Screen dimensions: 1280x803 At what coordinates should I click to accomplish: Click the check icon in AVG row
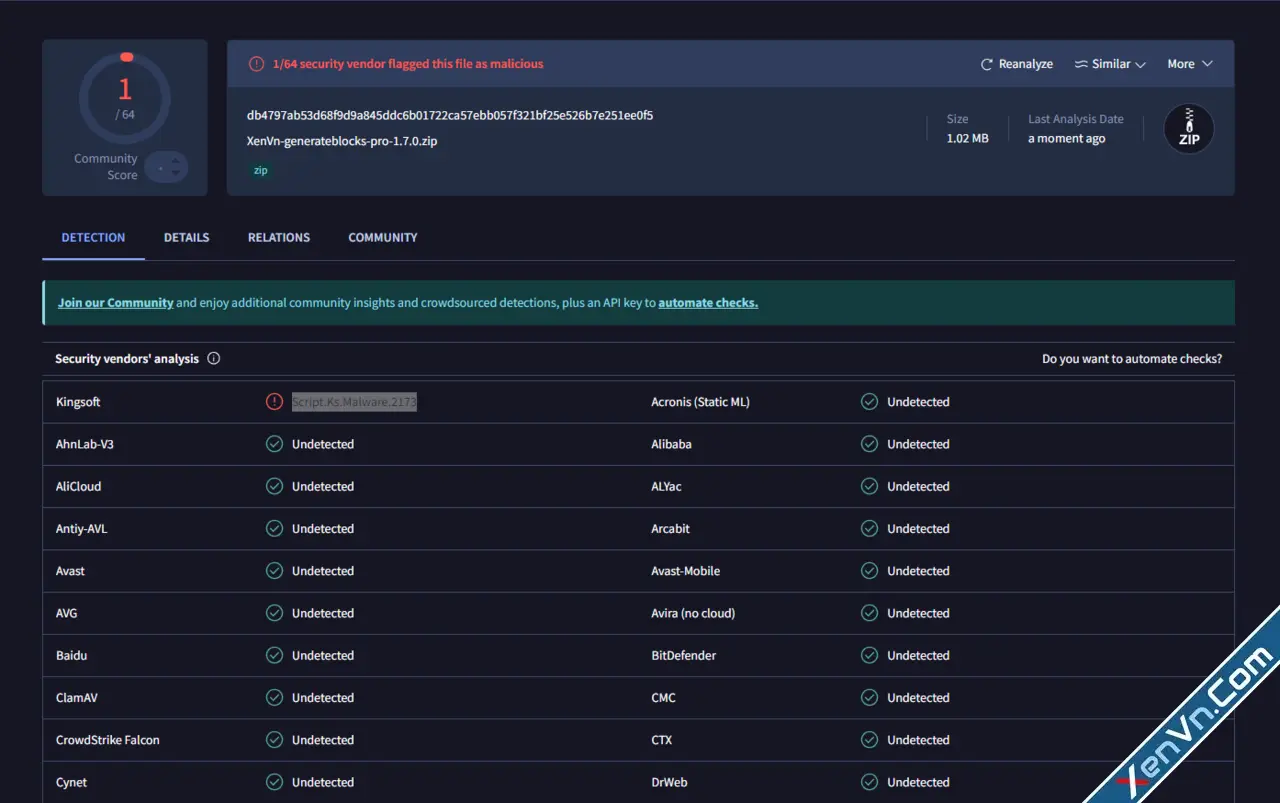[x=274, y=613]
